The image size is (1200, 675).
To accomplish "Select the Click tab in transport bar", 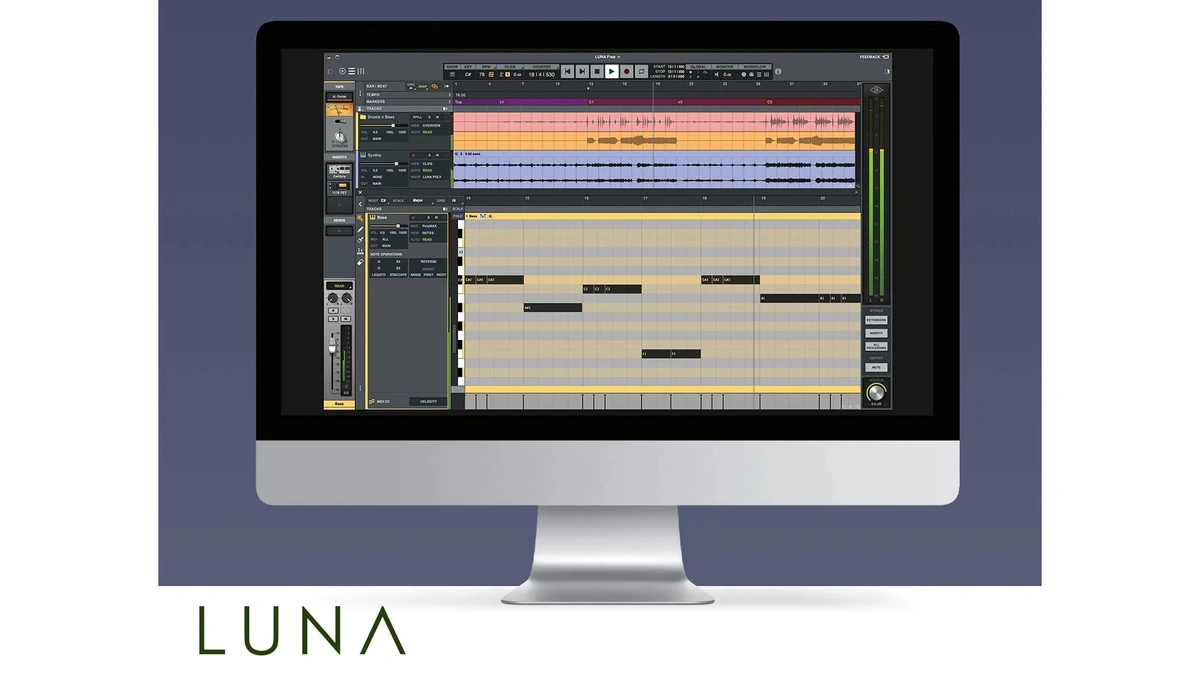I will (510, 67).
